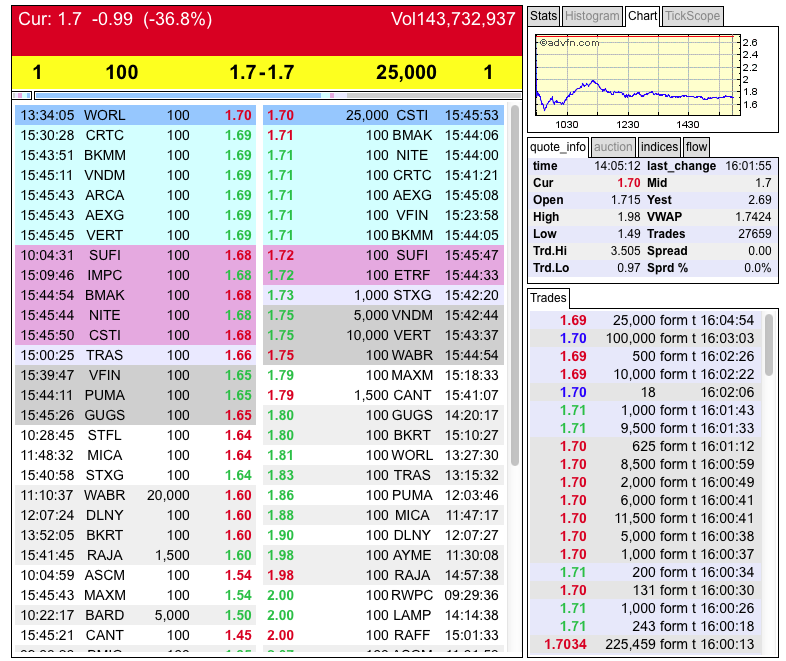Select the IMPC bid row
This screenshot has width=786, height=661.
point(135,275)
